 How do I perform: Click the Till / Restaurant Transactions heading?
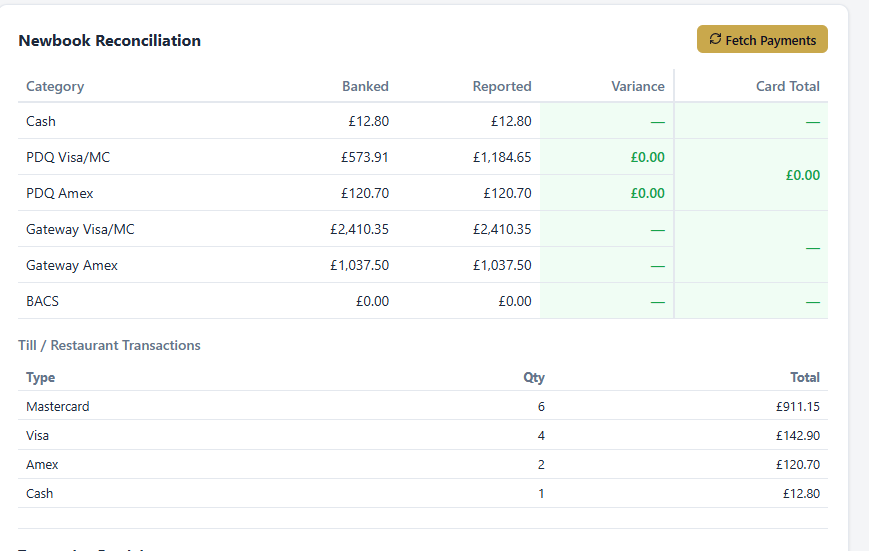[109, 345]
